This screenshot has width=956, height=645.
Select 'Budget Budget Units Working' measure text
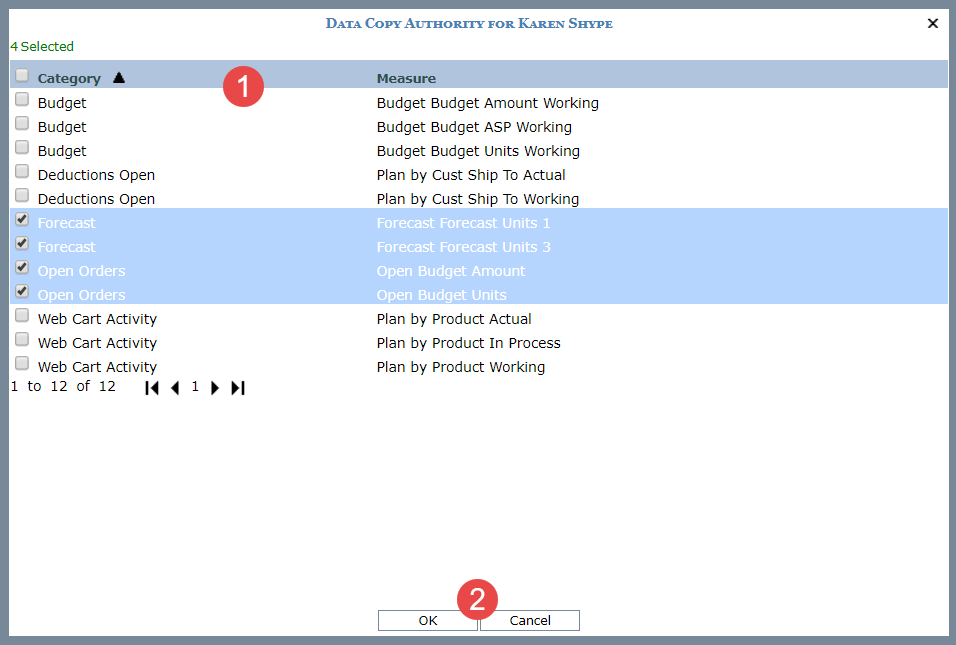(x=478, y=151)
